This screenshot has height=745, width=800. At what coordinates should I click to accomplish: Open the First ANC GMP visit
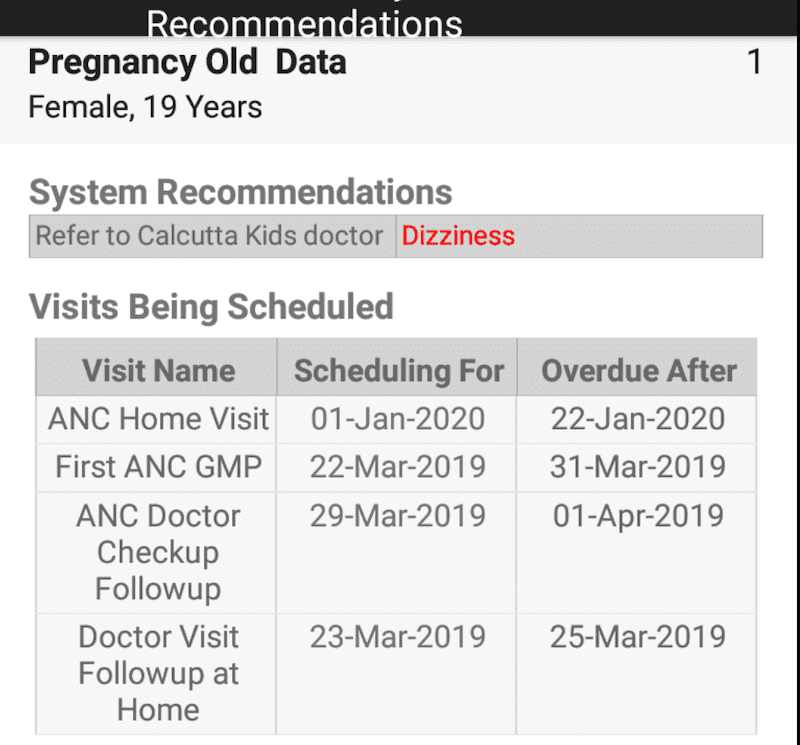pos(158,467)
